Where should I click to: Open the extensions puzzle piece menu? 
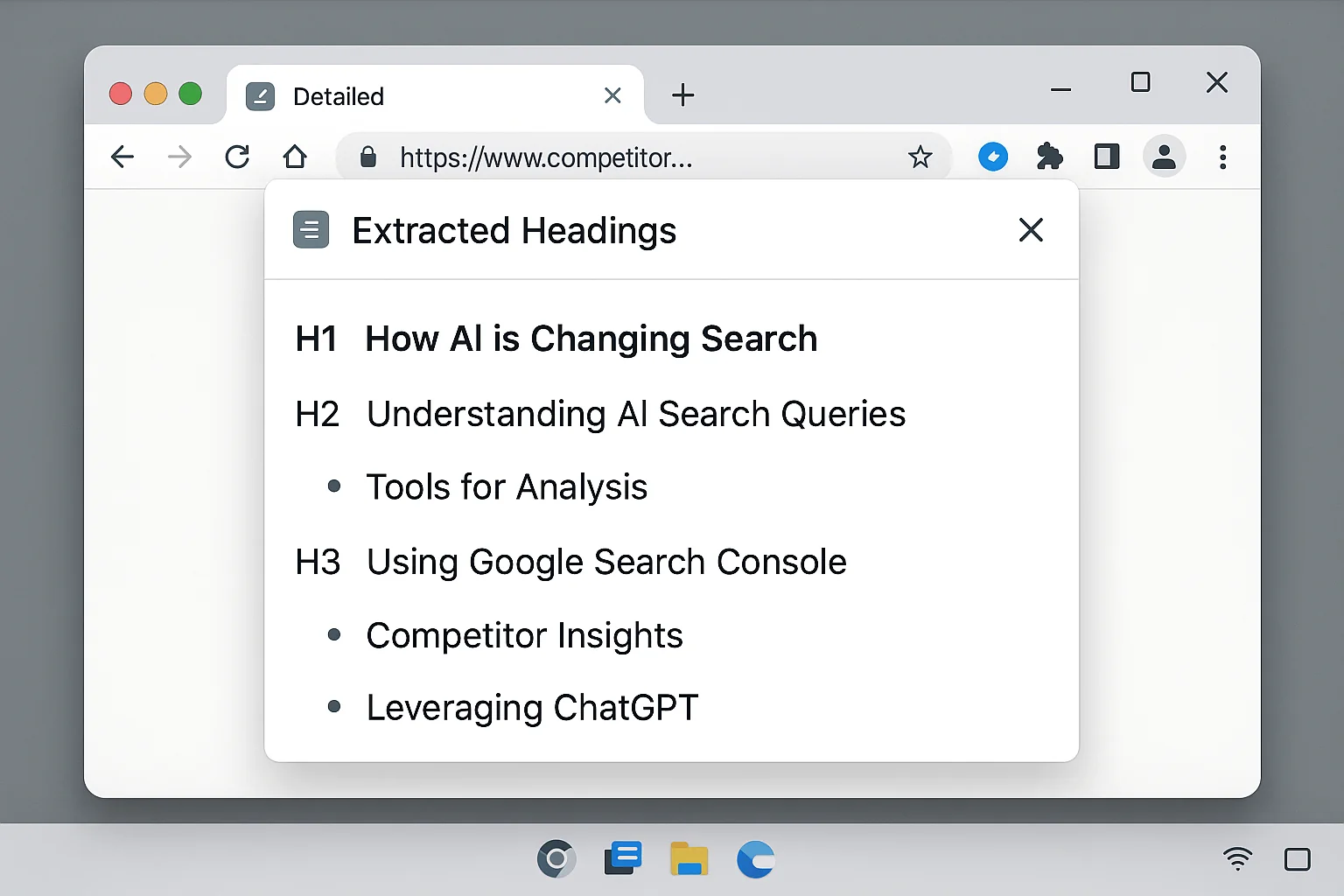(x=1049, y=157)
